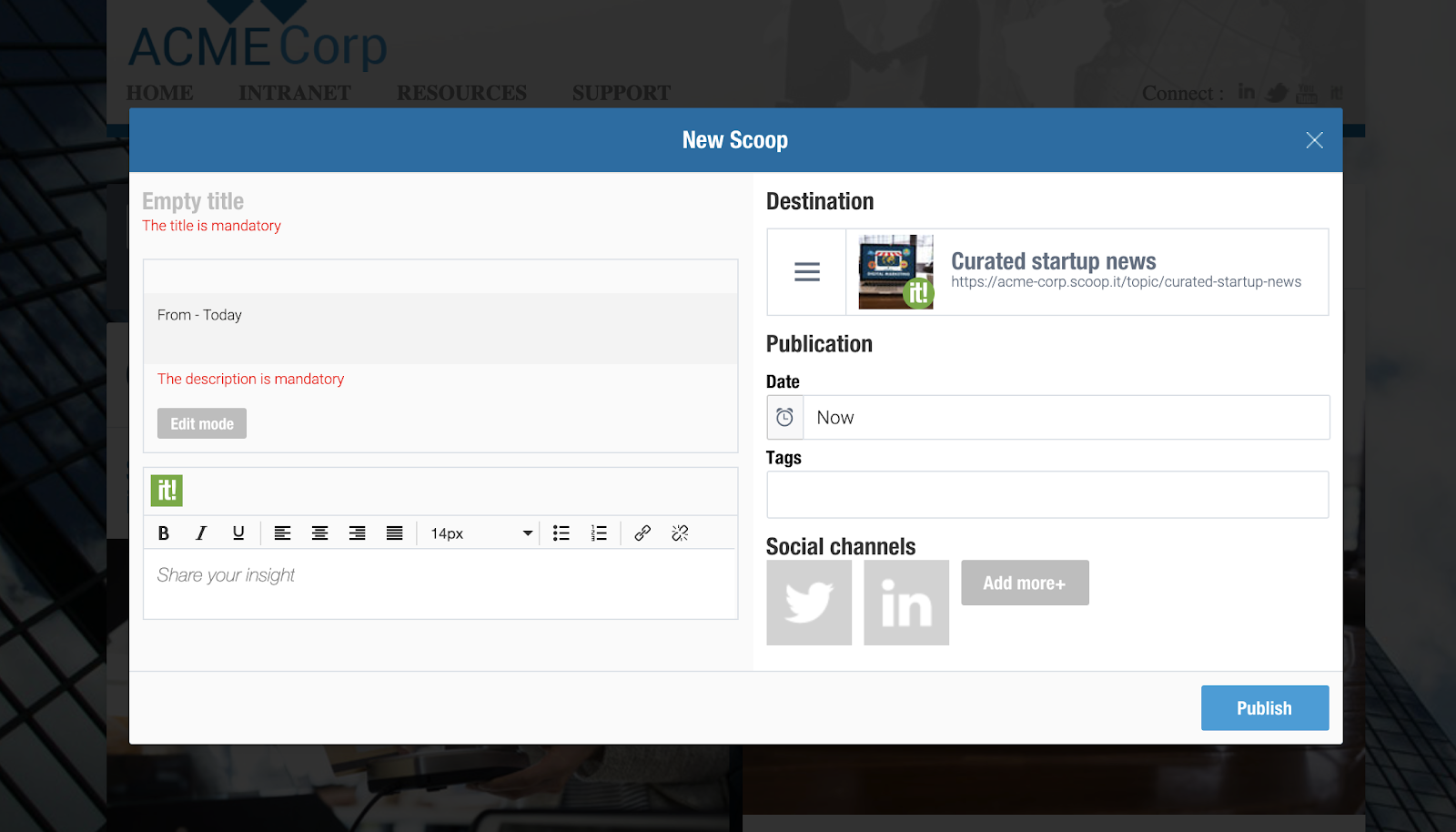This screenshot has height=832, width=1456.
Task: Click the Publish button
Action: 1265,708
